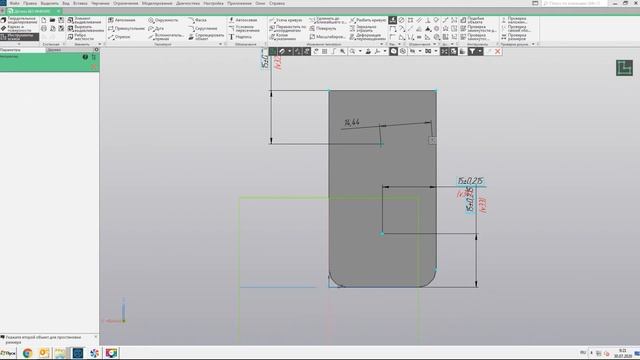Select the Скругление fillet tool
Image resolution: width=640 pixels, height=360 pixels.
pos(203,29)
